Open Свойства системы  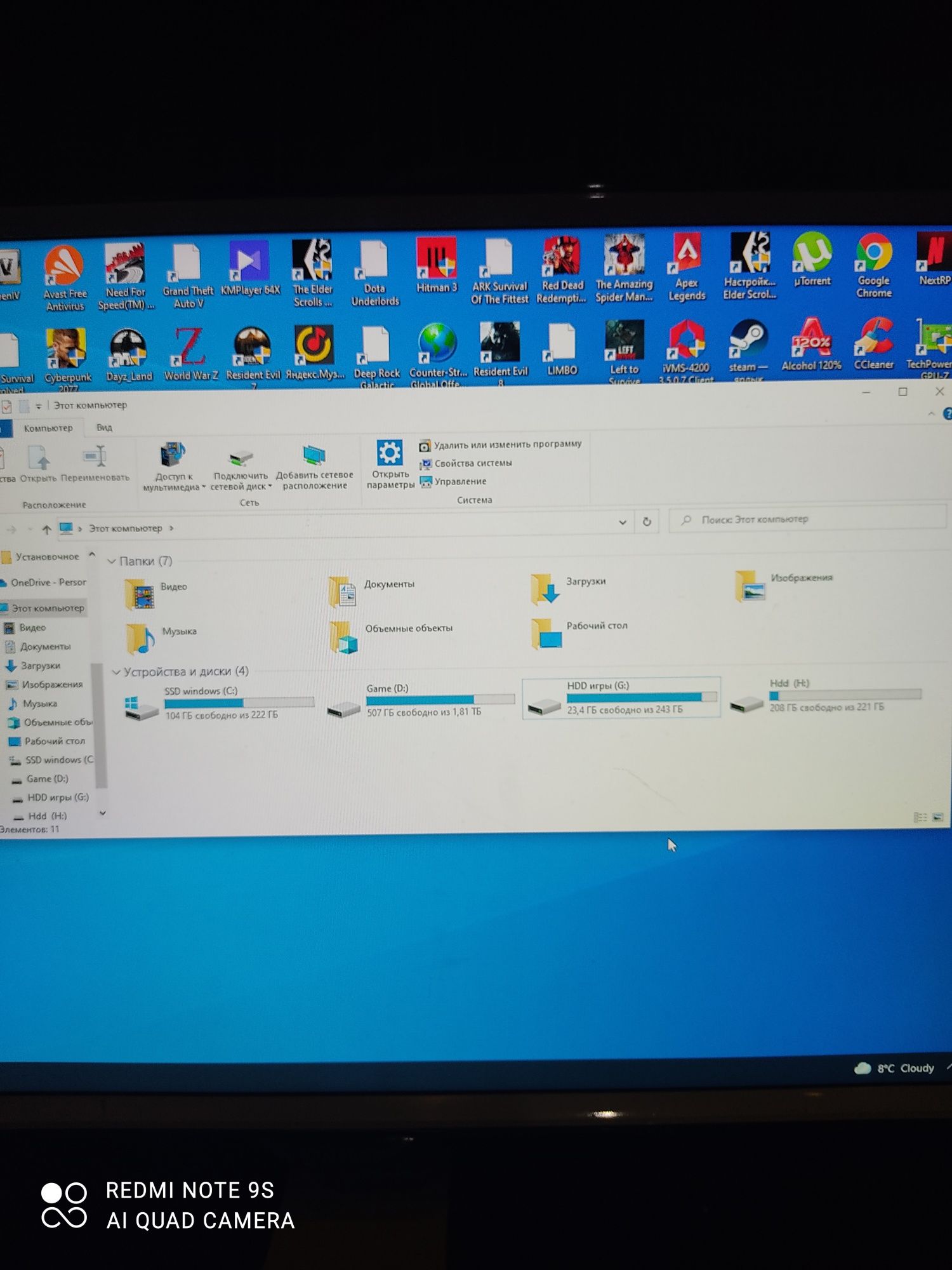(x=465, y=463)
